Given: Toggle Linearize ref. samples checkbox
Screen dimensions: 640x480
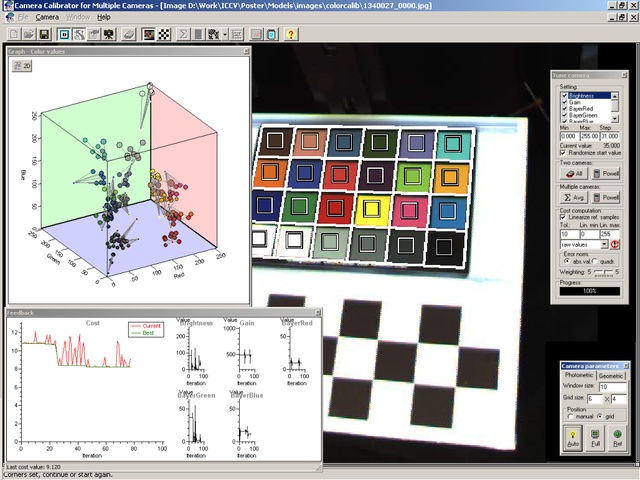Looking at the screenshot, I should pos(563,217).
